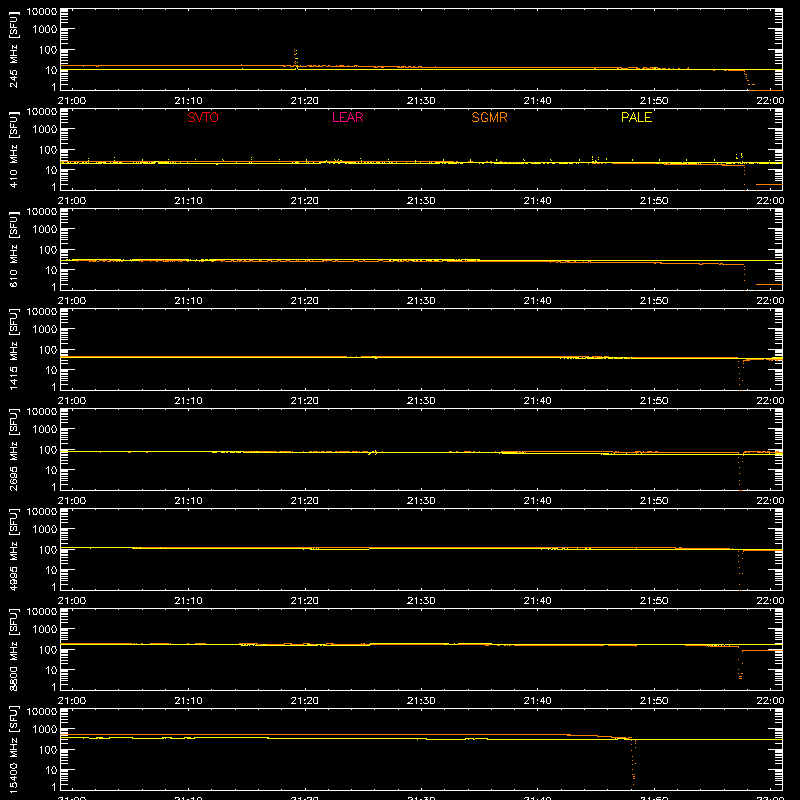Viewport: 800px width, 800px height.
Task: Click the 21:10 tick label under 410 MHz plot
Action: point(188,201)
